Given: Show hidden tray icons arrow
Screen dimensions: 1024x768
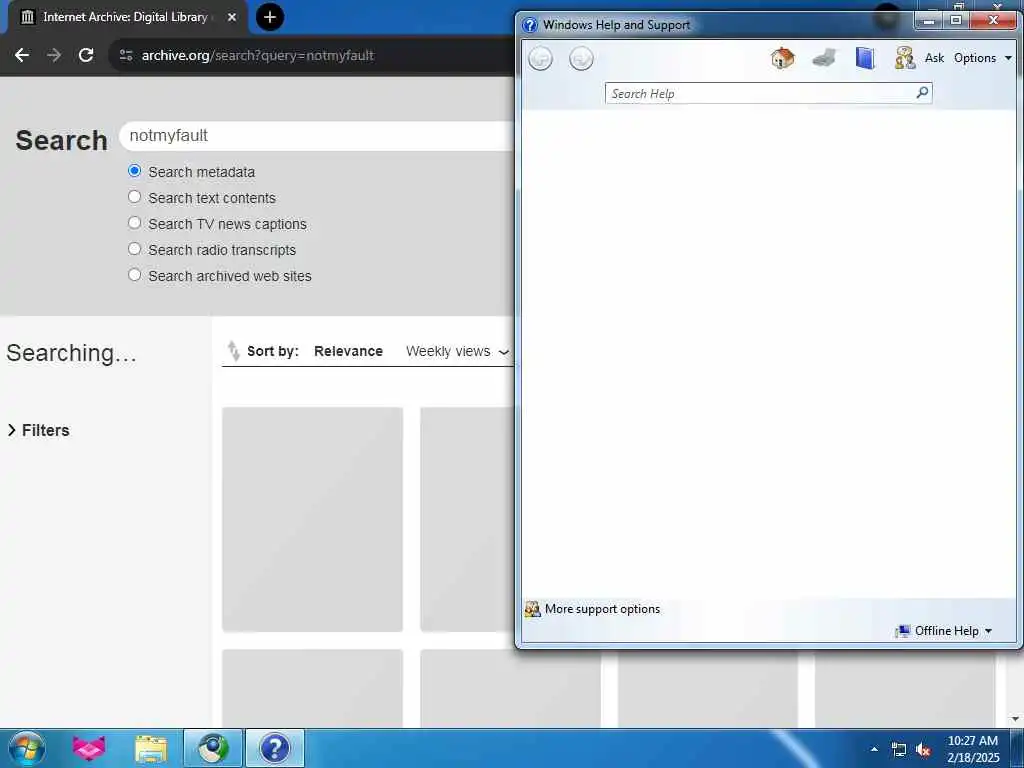Looking at the screenshot, I should 874,749.
